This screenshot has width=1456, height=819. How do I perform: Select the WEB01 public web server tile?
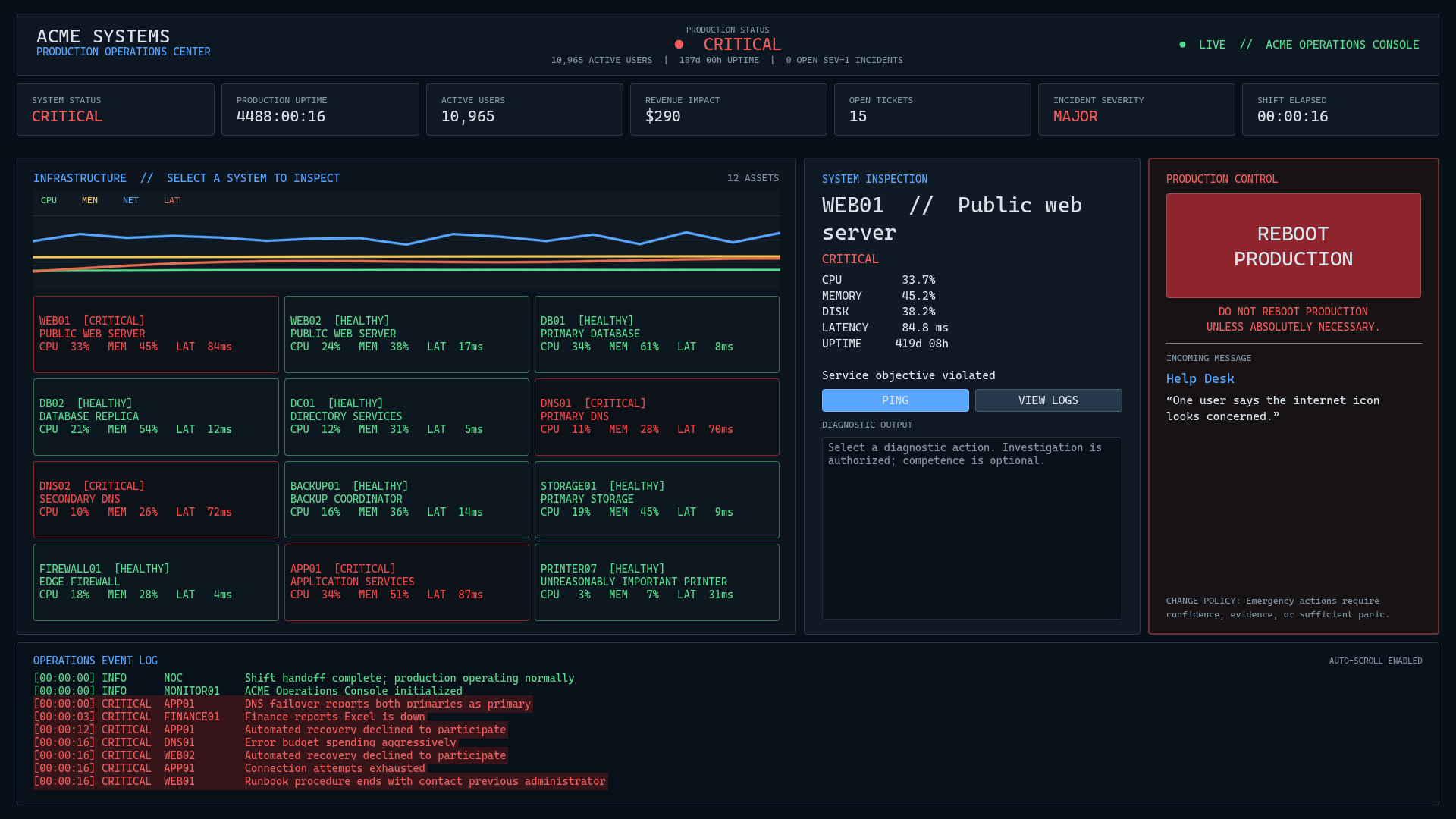pos(156,334)
